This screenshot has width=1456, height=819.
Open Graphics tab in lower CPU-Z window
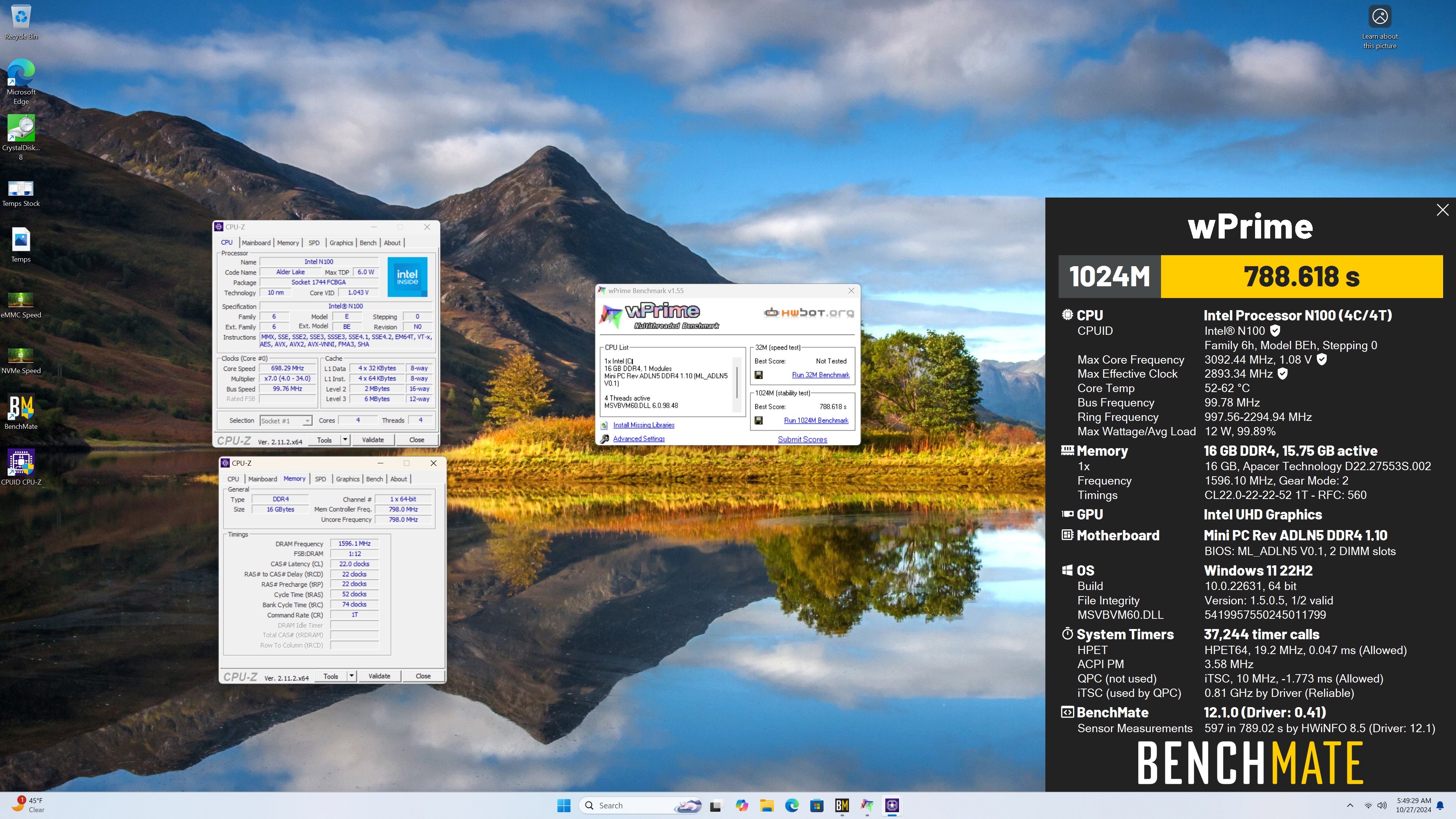[x=348, y=479]
